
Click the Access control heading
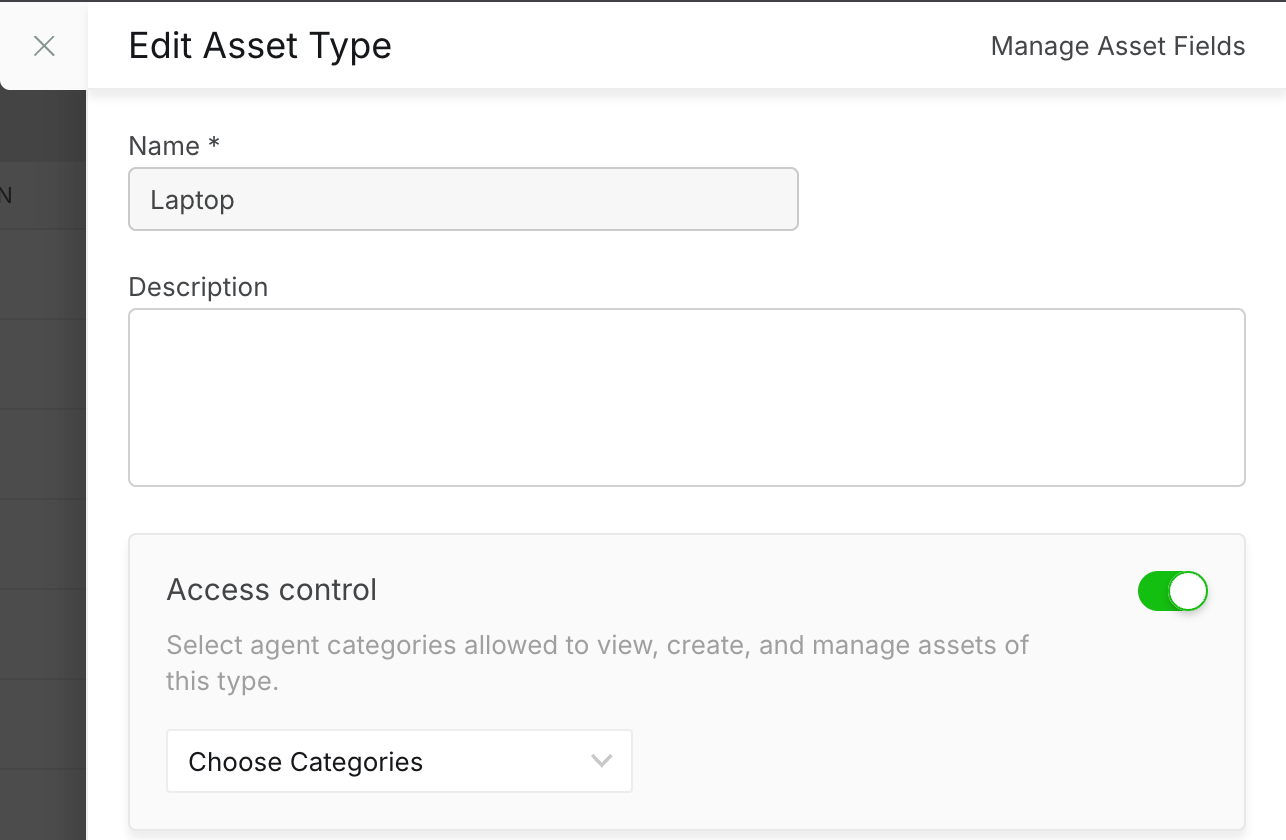[271, 590]
